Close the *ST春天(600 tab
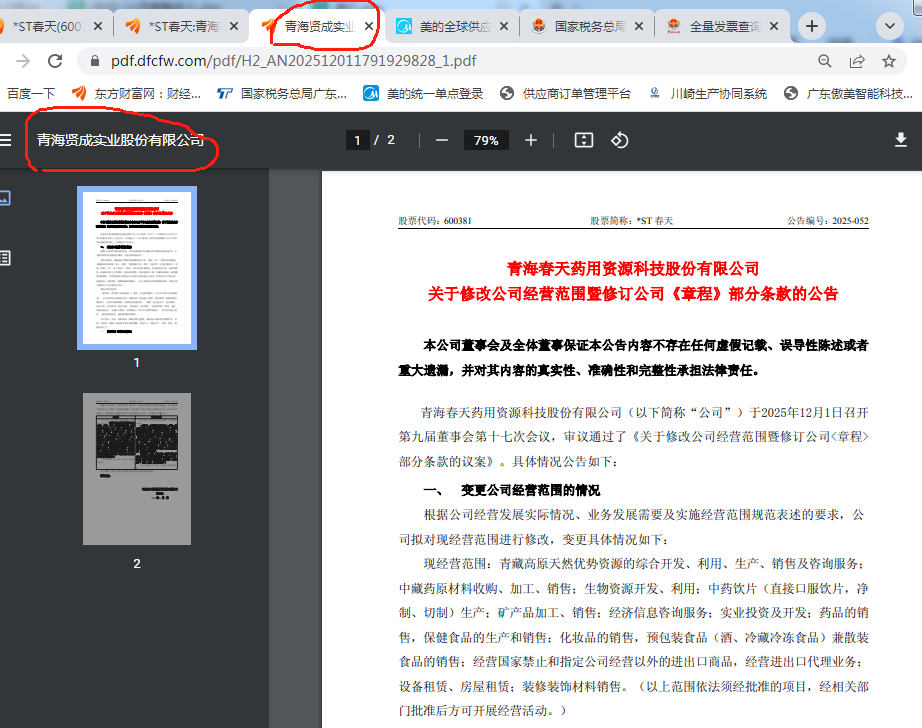 [98, 26]
